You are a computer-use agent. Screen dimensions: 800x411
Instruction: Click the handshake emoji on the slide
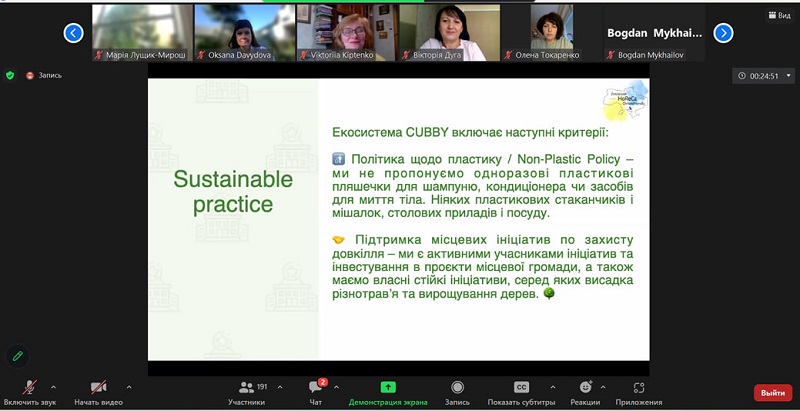338,240
